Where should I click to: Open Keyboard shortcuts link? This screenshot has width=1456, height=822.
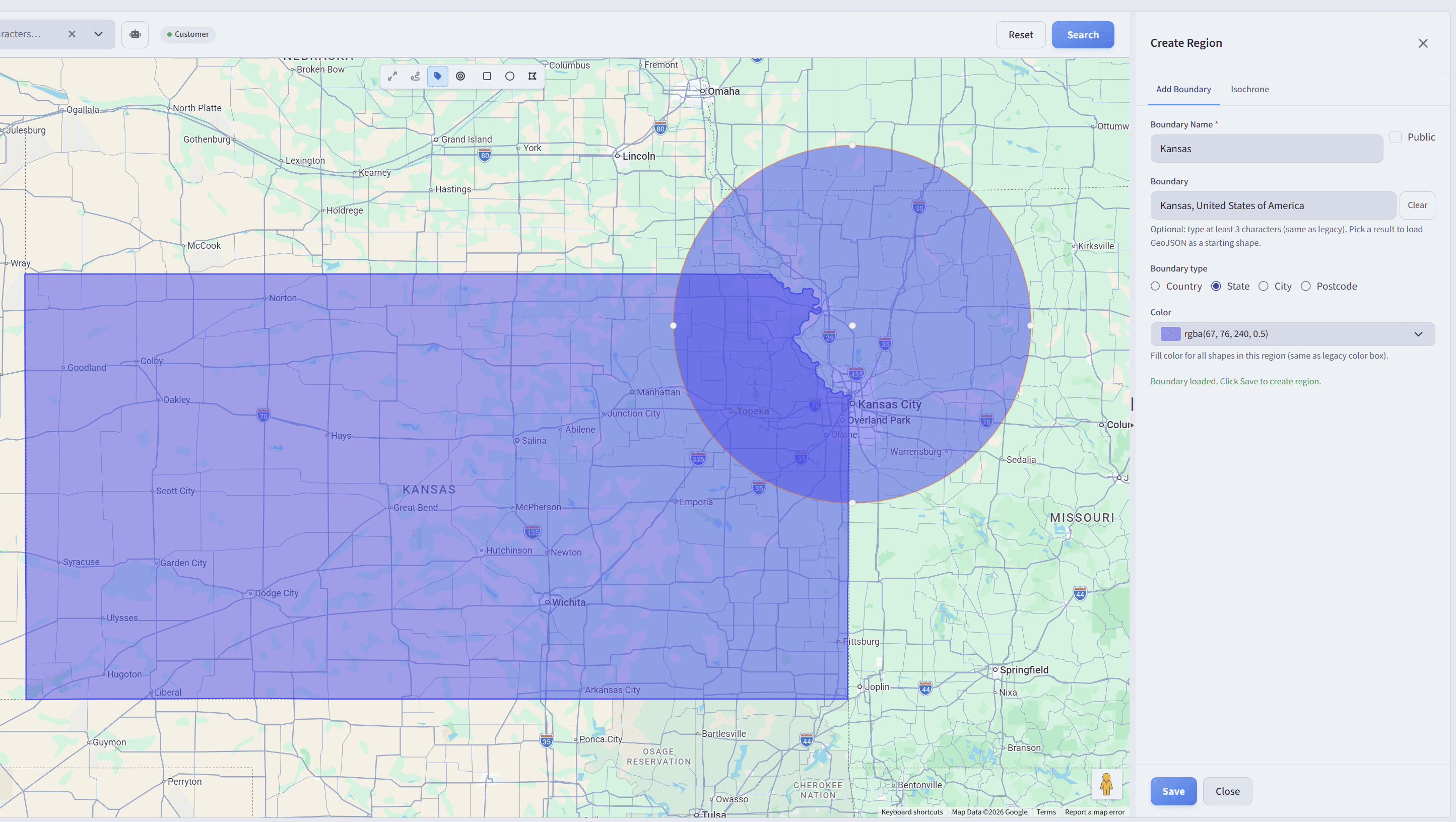(x=912, y=812)
